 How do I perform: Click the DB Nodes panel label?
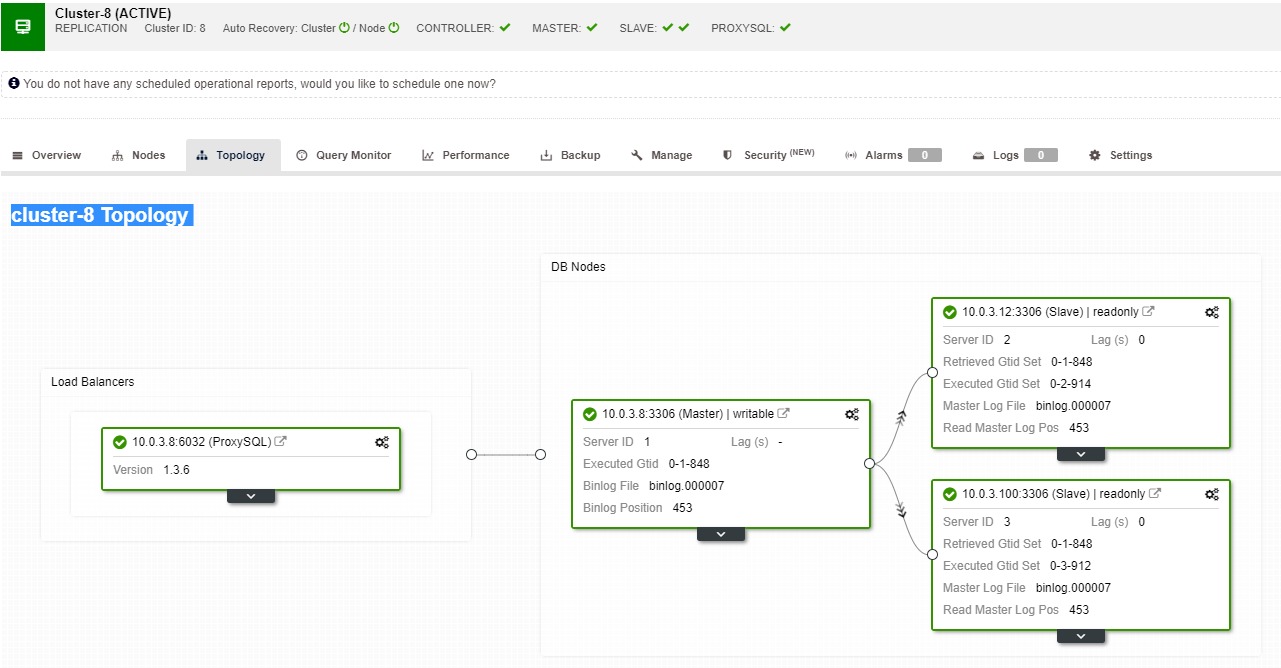[578, 267]
